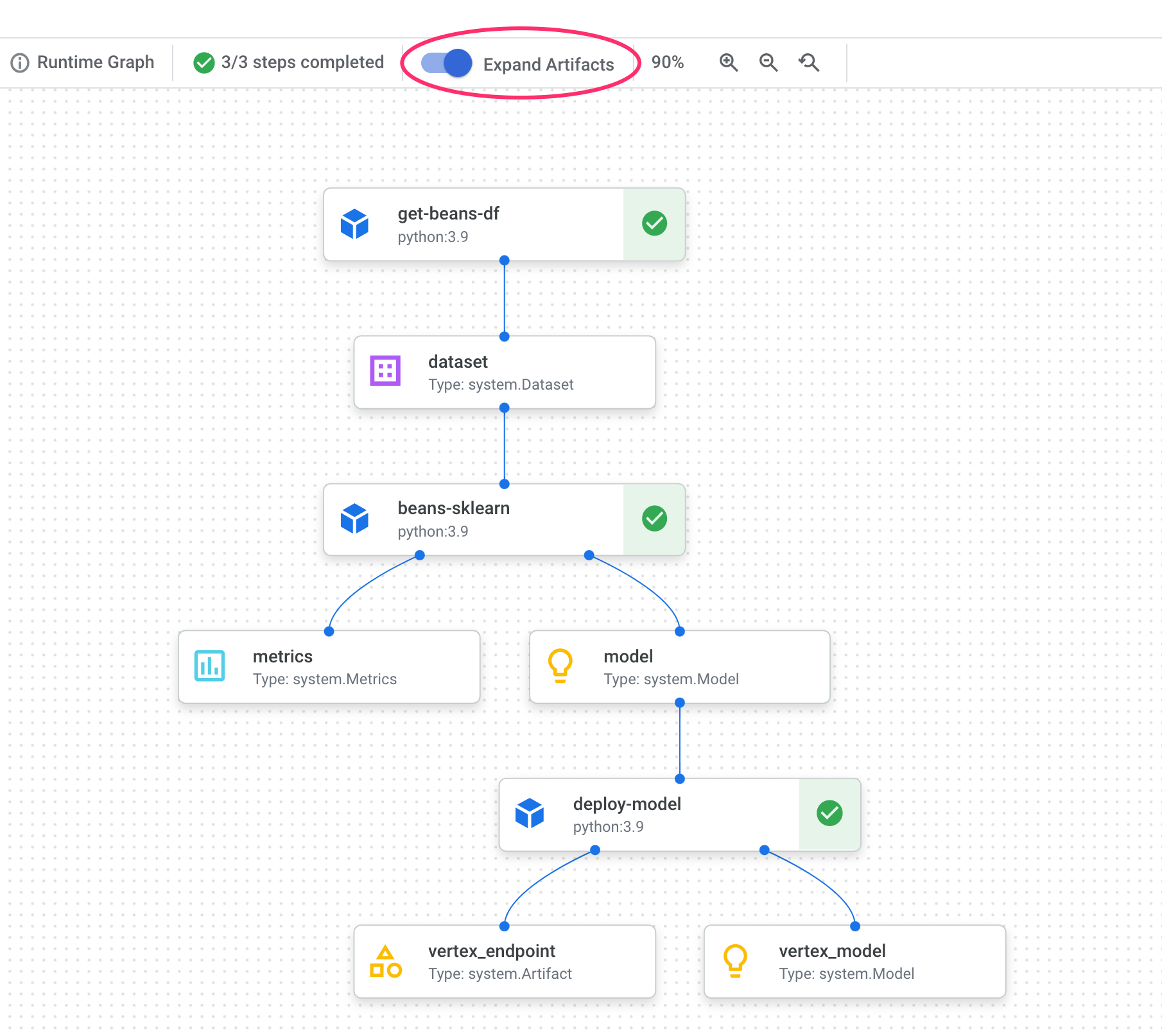Click the metrics bar chart icon
Image resolution: width=1162 pixels, height=1036 pixels.
pos(209,666)
